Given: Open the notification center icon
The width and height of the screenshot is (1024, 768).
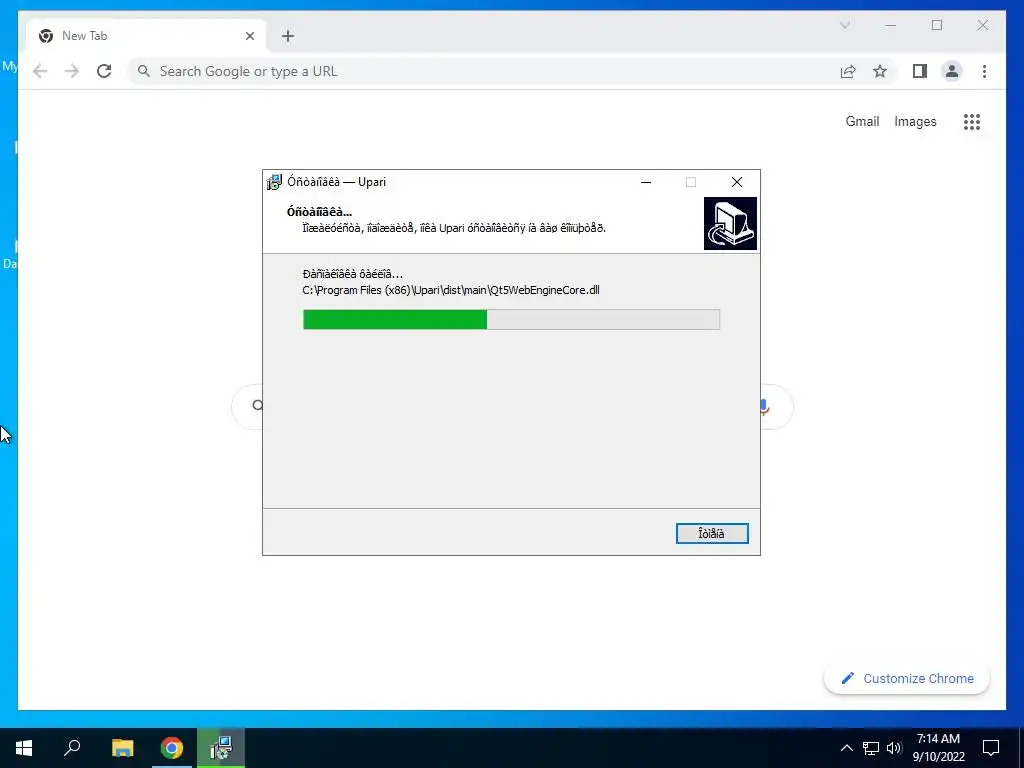Looking at the screenshot, I should point(991,748).
